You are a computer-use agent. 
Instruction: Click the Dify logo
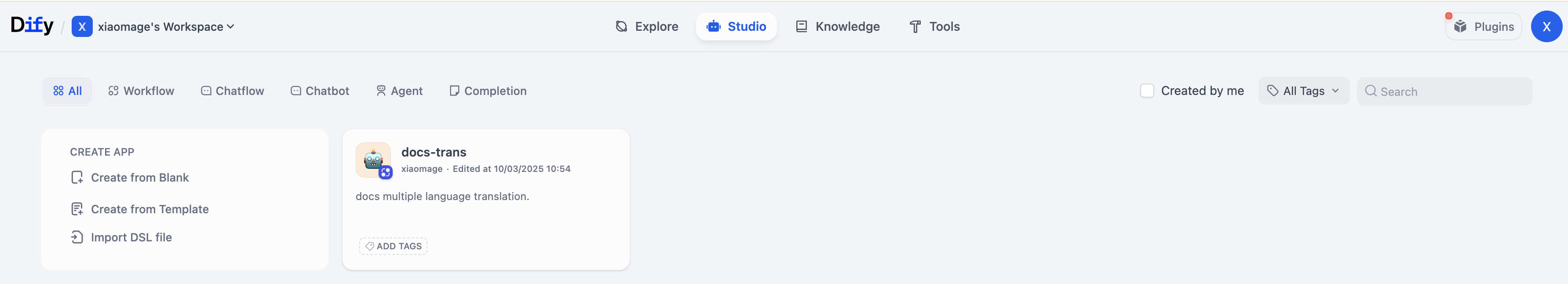pos(32,25)
